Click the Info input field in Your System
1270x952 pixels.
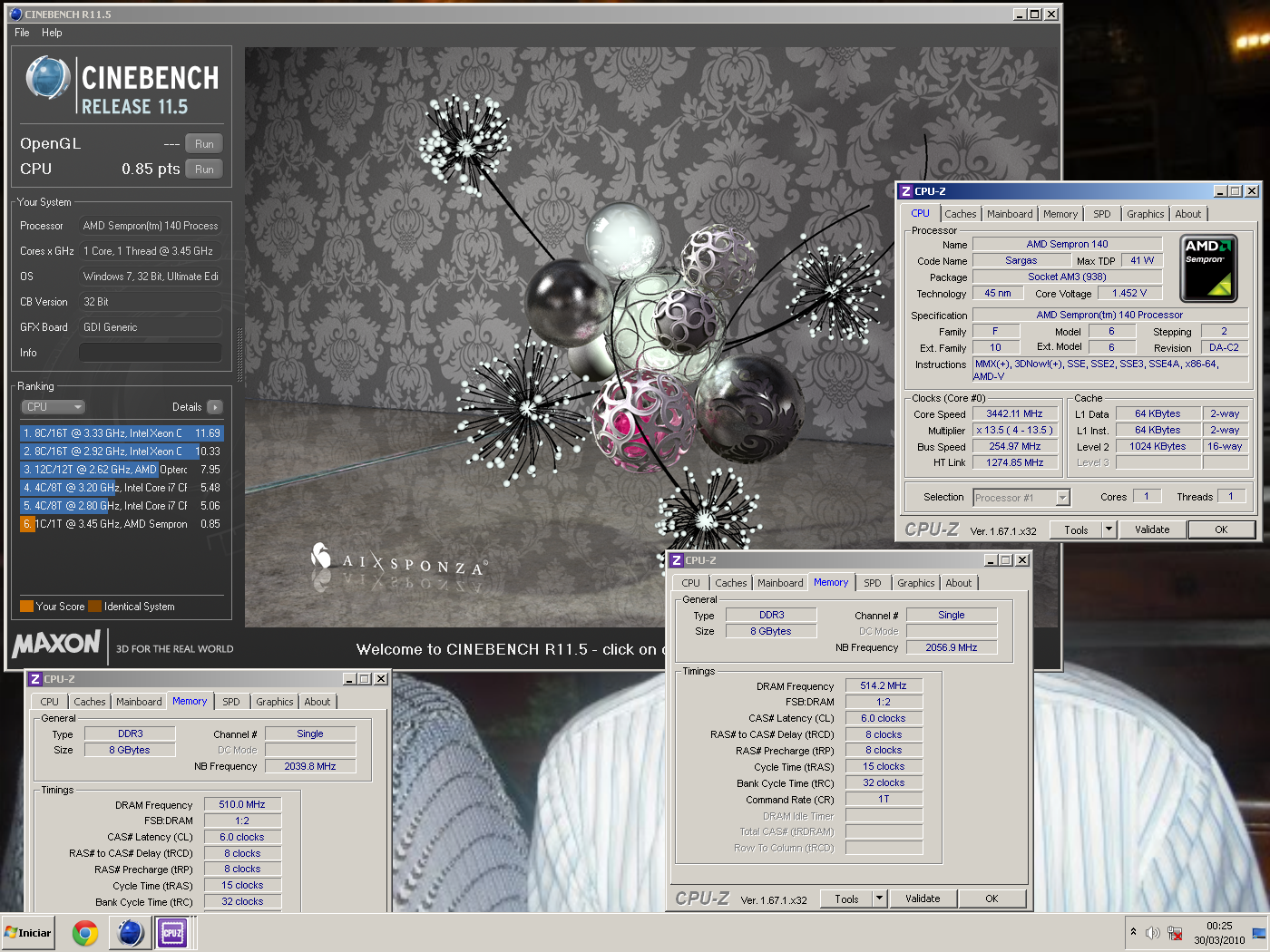(x=151, y=353)
